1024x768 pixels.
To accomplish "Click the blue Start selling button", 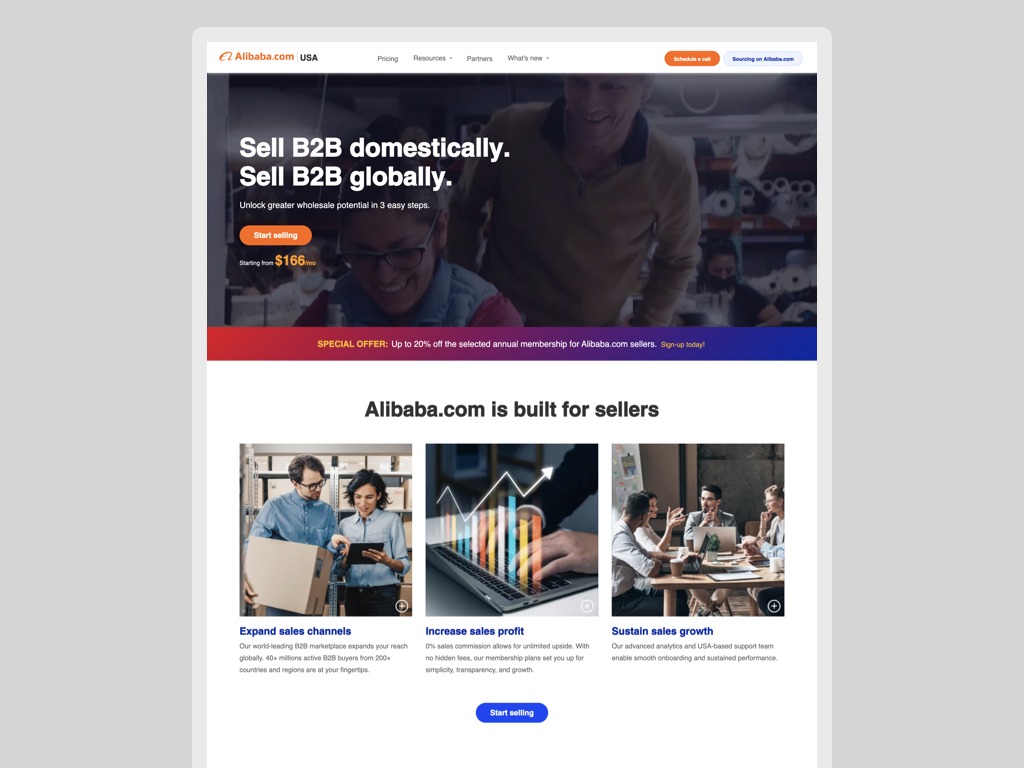I will pos(511,712).
